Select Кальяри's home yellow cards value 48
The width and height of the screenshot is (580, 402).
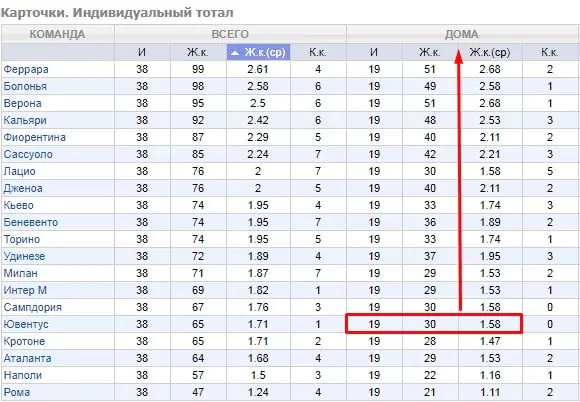[430, 120]
